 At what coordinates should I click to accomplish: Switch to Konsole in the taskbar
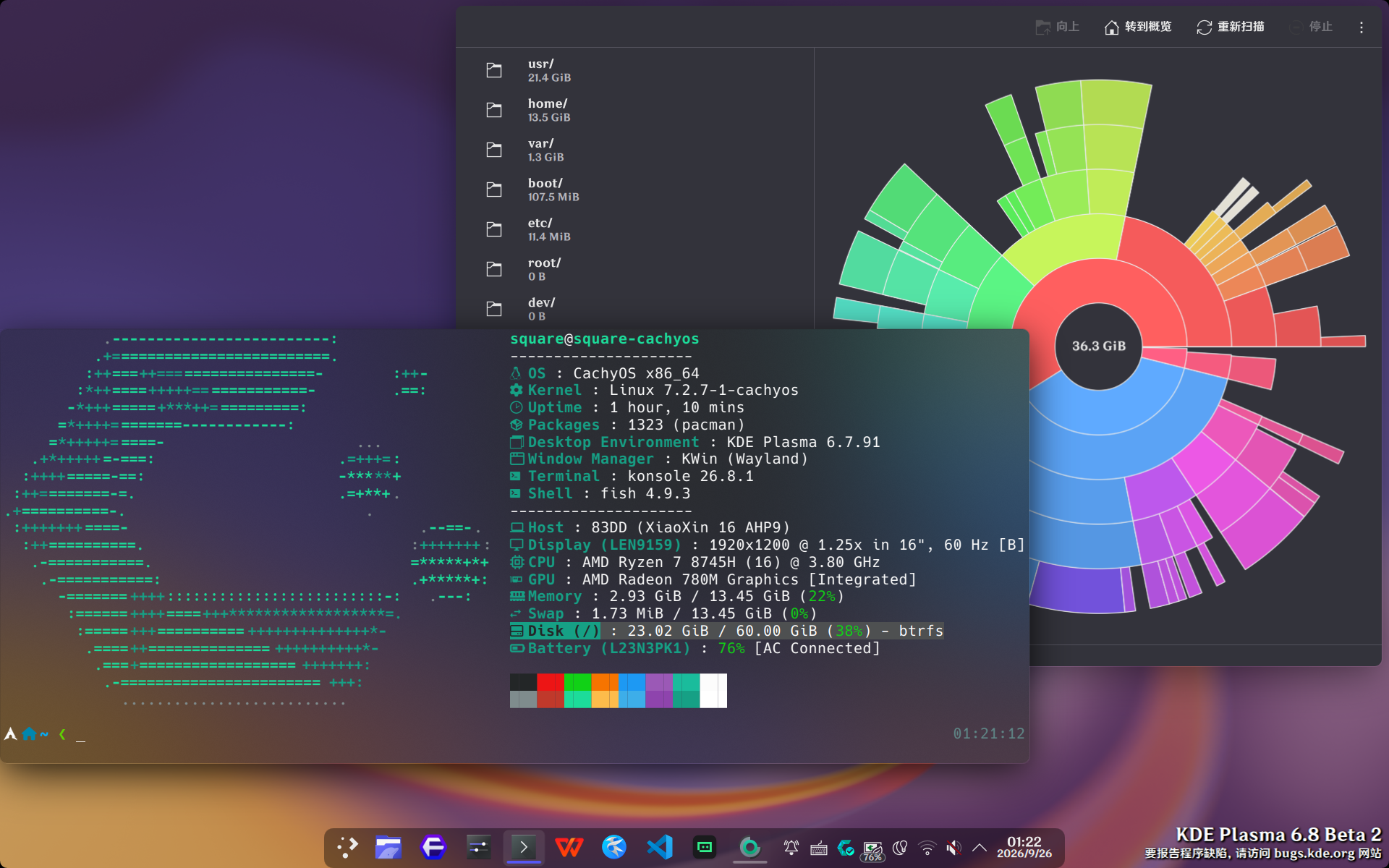click(524, 847)
